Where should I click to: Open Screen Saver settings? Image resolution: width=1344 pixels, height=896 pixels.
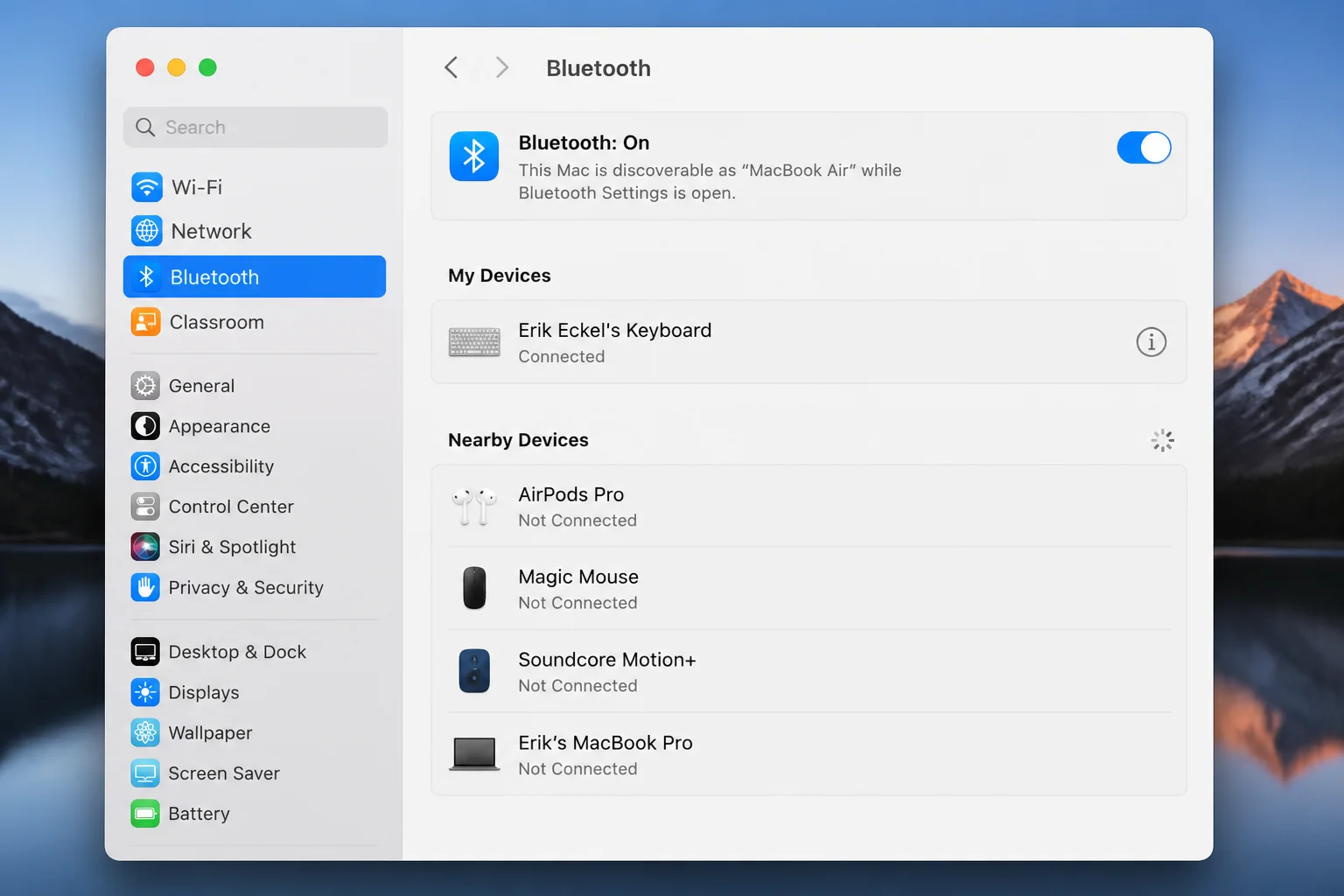255,773
